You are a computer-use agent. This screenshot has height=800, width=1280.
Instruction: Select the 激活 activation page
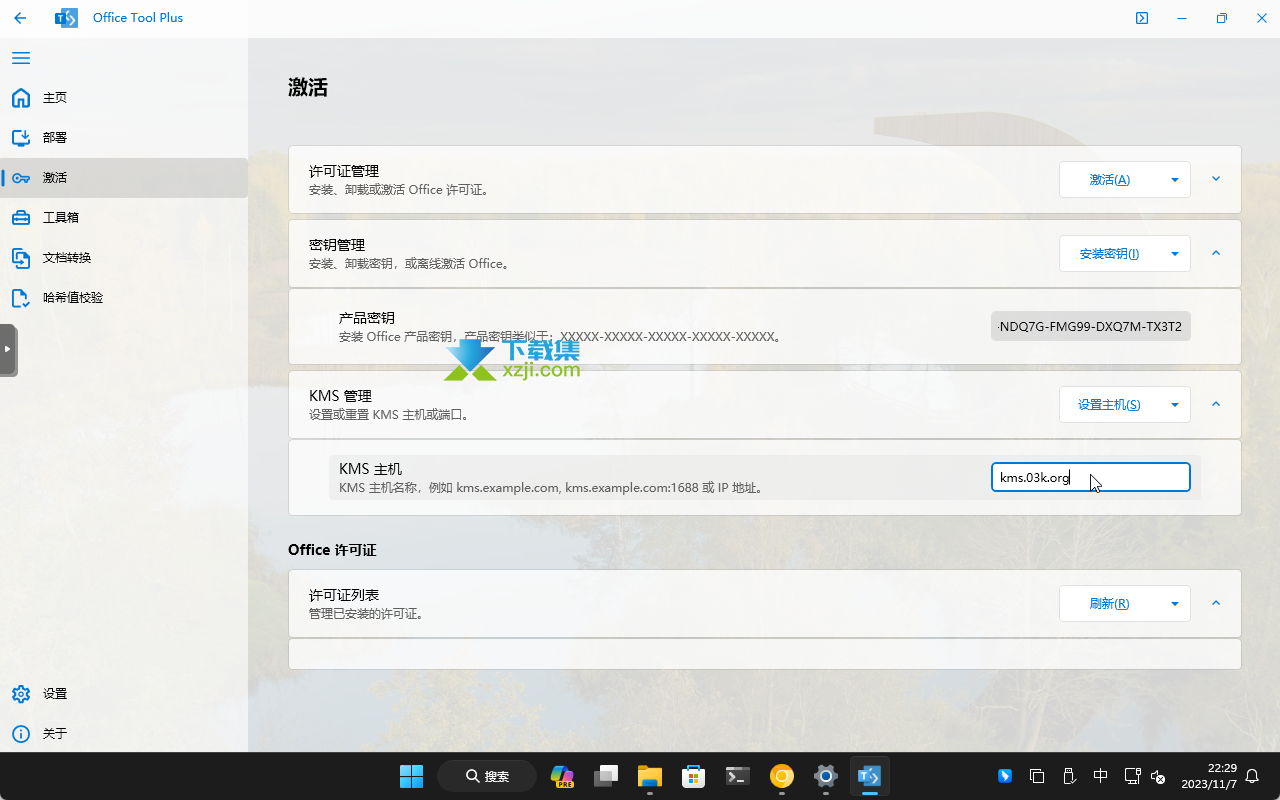point(124,178)
